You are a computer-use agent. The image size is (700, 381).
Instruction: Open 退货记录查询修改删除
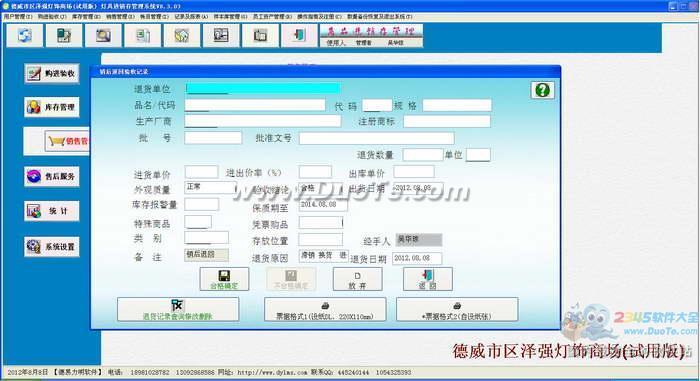coord(178,310)
